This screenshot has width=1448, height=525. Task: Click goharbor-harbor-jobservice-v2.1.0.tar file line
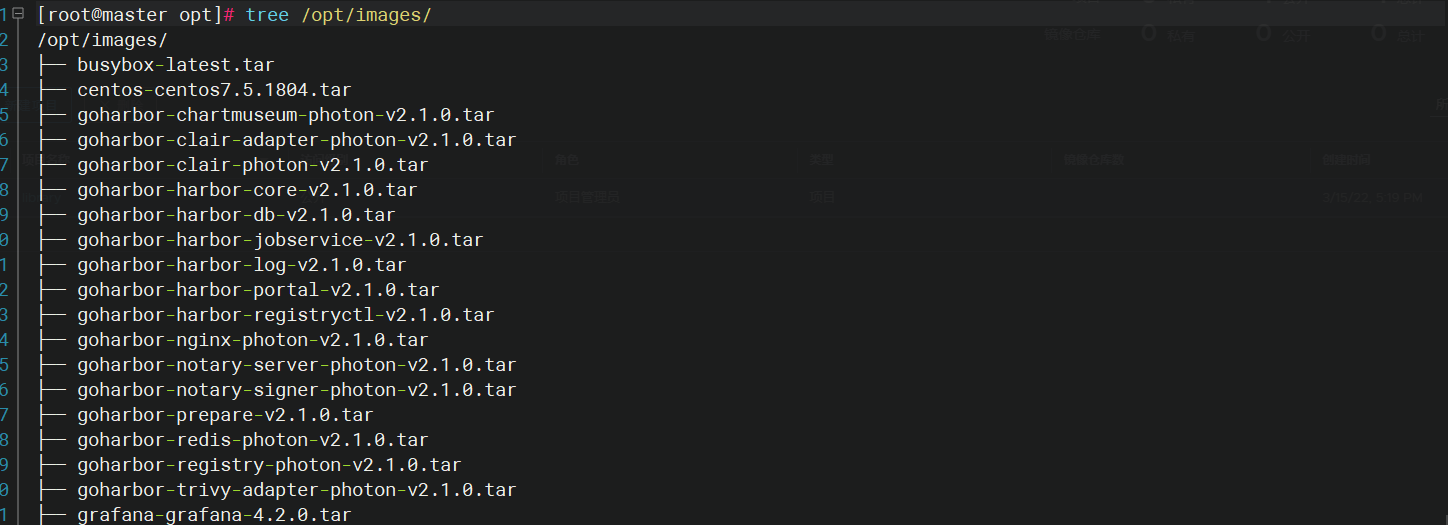(280, 240)
